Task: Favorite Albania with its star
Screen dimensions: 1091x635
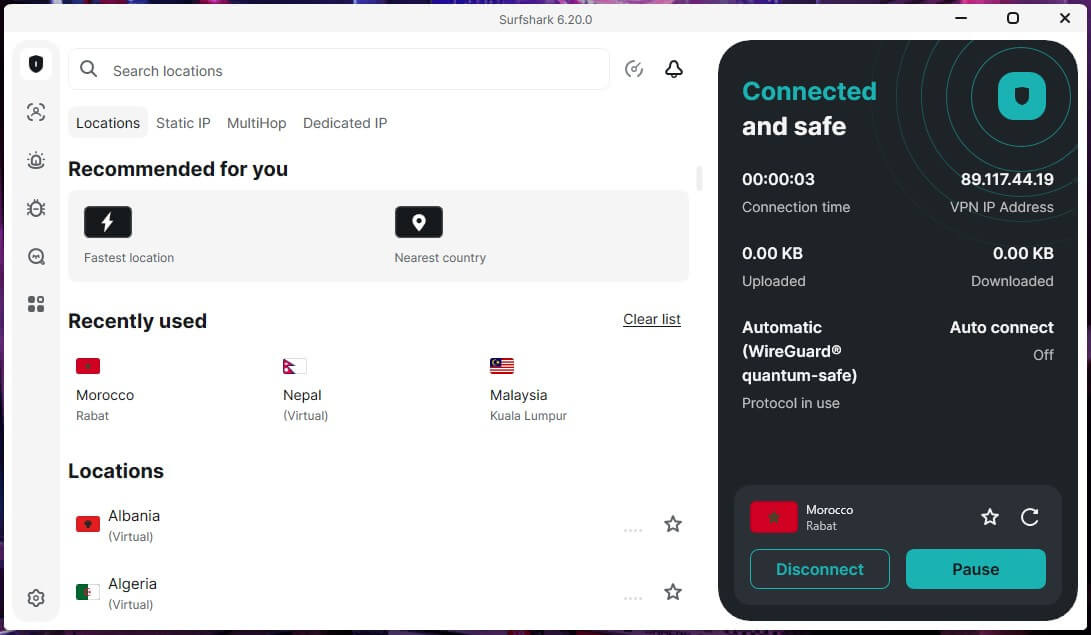Action: (x=673, y=524)
